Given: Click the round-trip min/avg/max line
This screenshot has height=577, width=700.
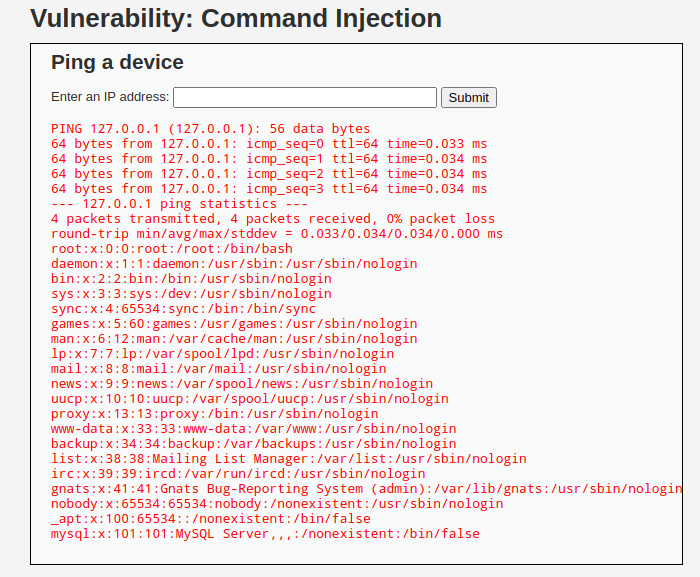Looking at the screenshot, I should (x=277, y=234).
